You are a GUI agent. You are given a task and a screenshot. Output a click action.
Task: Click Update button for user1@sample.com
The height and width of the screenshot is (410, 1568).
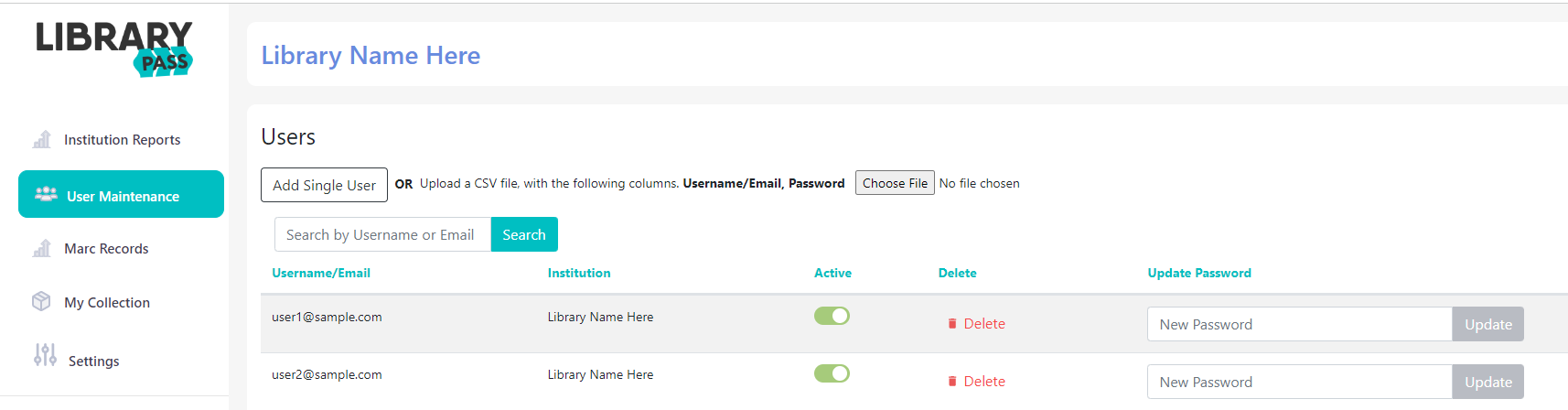click(1487, 324)
